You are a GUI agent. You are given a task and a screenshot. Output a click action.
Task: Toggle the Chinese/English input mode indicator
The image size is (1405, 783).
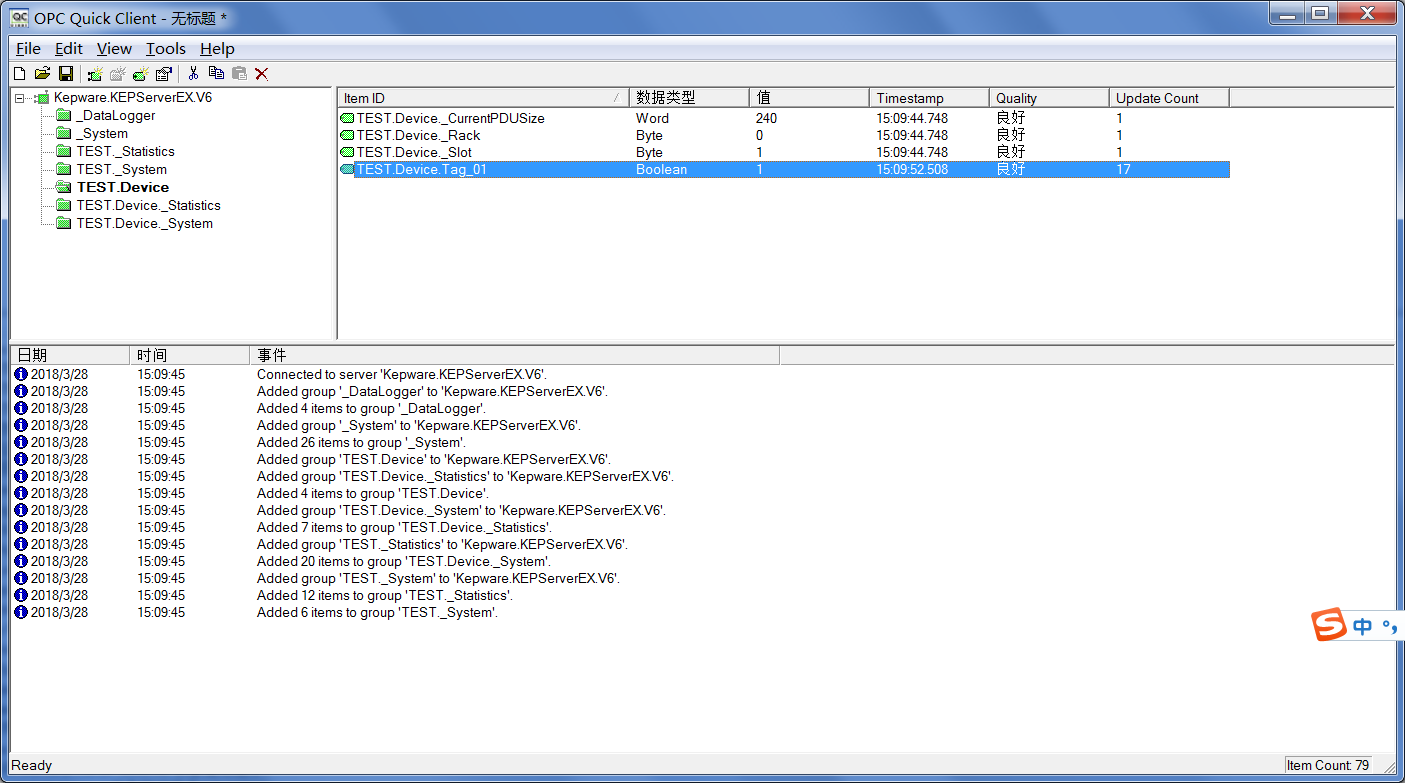(x=1362, y=627)
